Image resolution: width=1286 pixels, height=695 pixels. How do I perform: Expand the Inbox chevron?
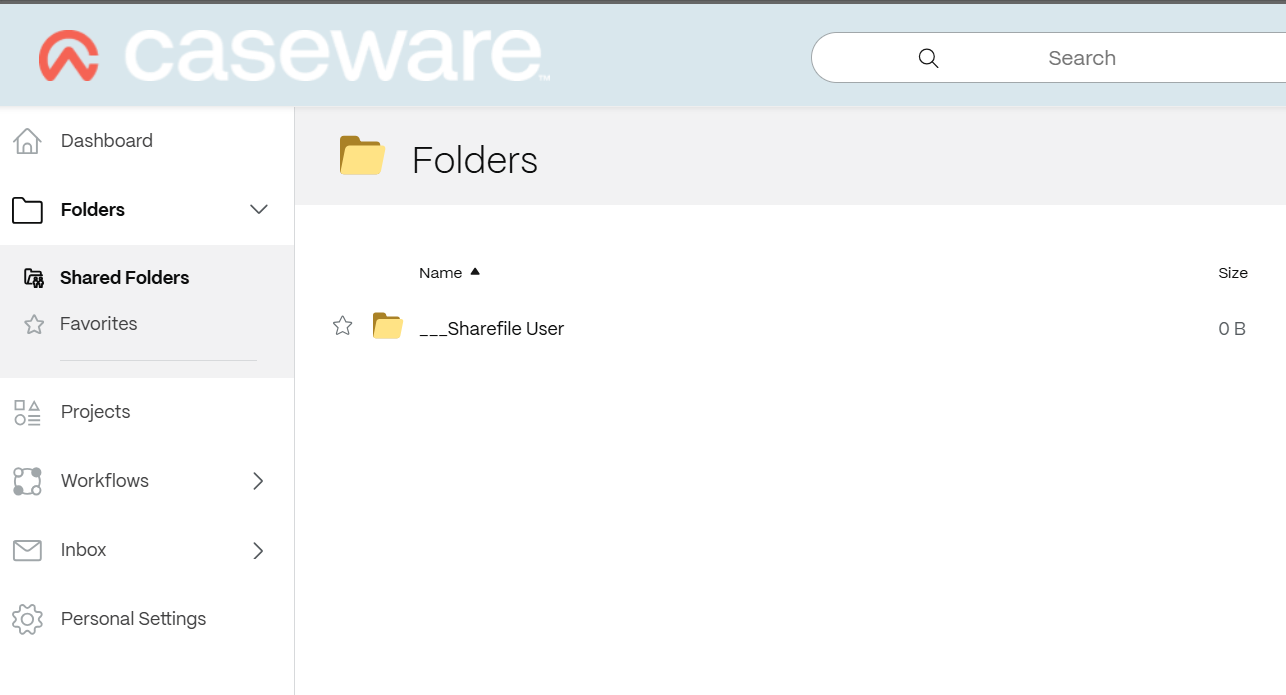(258, 550)
